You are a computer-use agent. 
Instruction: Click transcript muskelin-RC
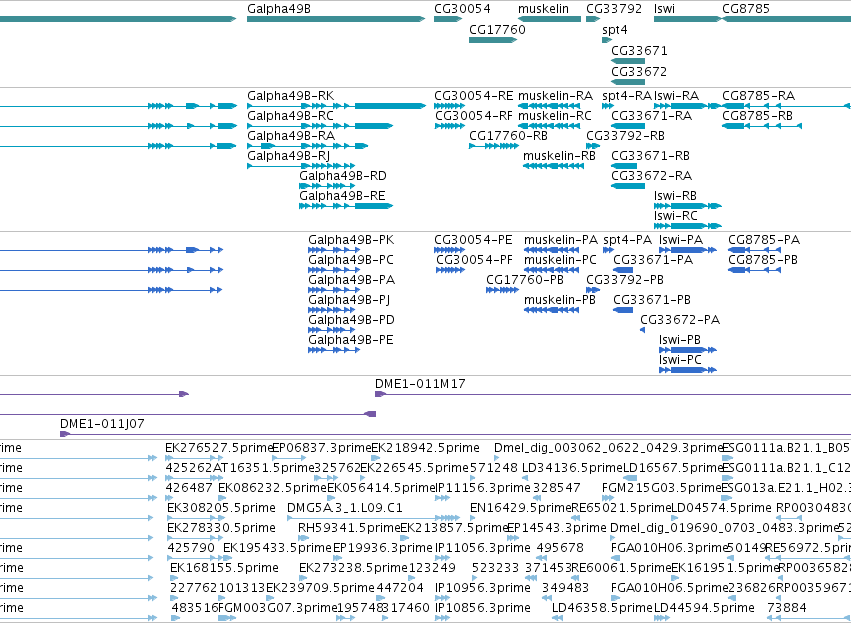[x=549, y=126]
